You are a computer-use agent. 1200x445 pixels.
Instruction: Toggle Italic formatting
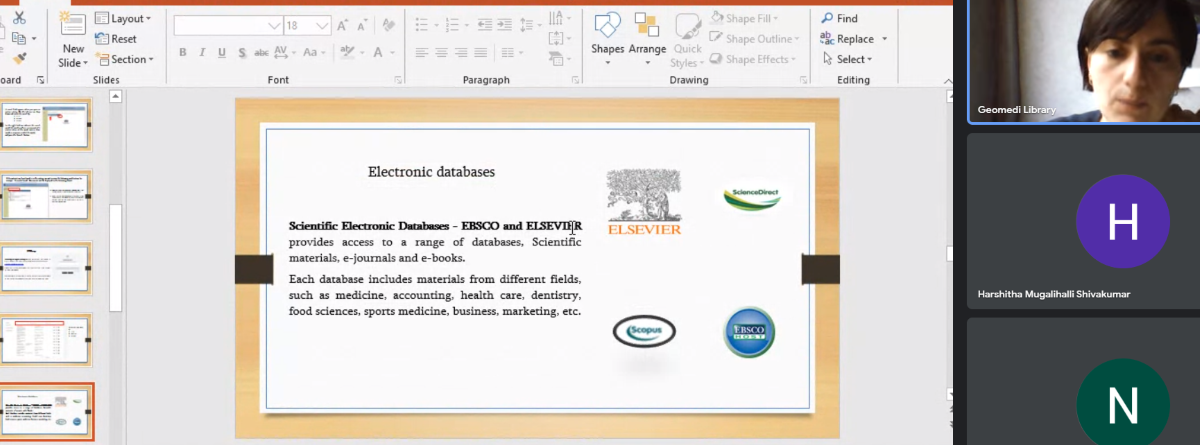202,52
